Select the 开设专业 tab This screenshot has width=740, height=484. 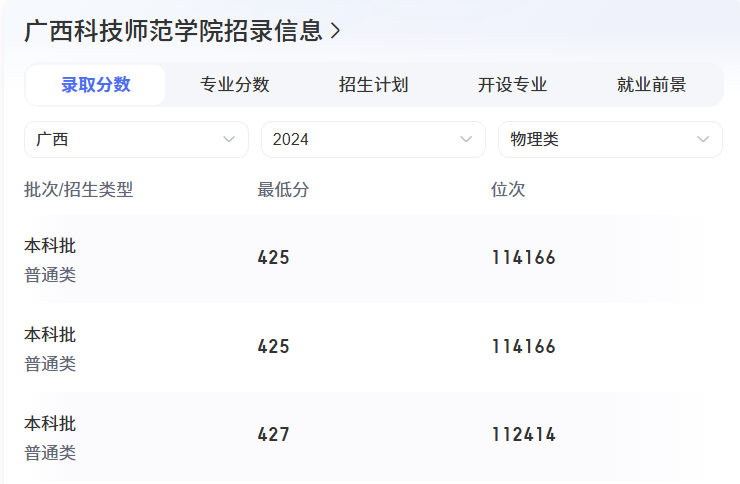coord(512,85)
